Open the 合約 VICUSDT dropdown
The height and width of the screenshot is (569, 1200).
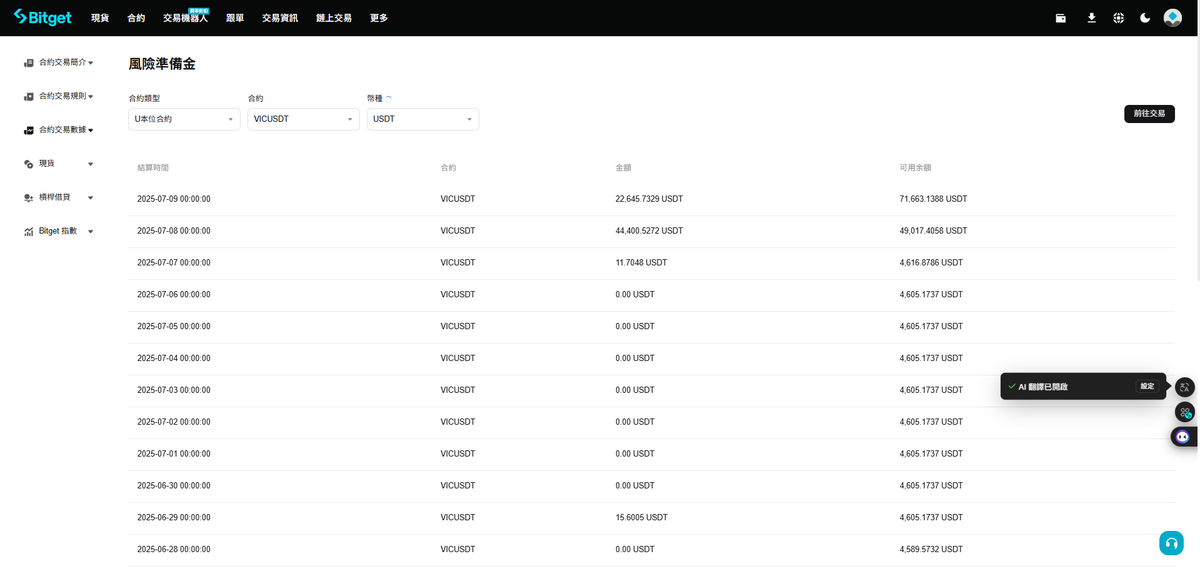[x=303, y=119]
